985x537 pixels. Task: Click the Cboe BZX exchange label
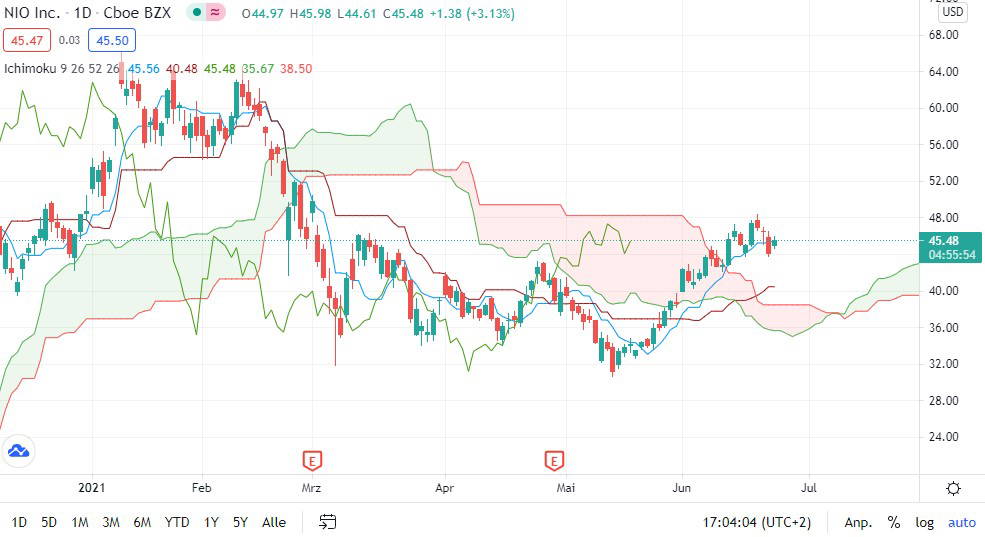[137, 13]
